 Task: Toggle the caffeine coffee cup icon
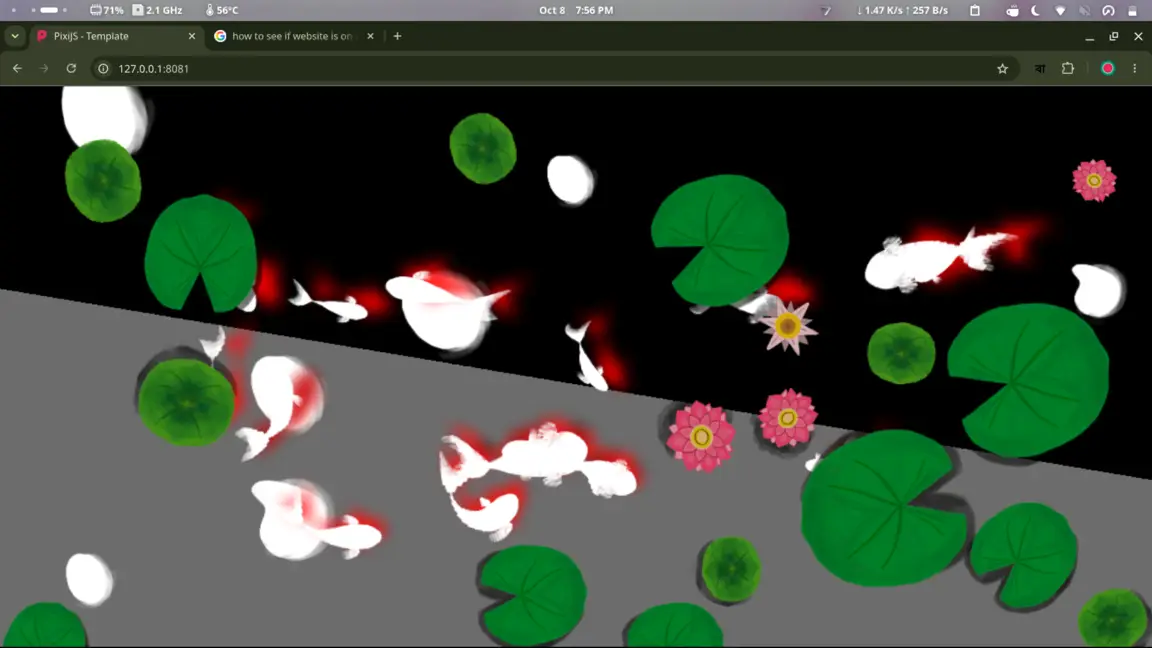tap(1012, 10)
